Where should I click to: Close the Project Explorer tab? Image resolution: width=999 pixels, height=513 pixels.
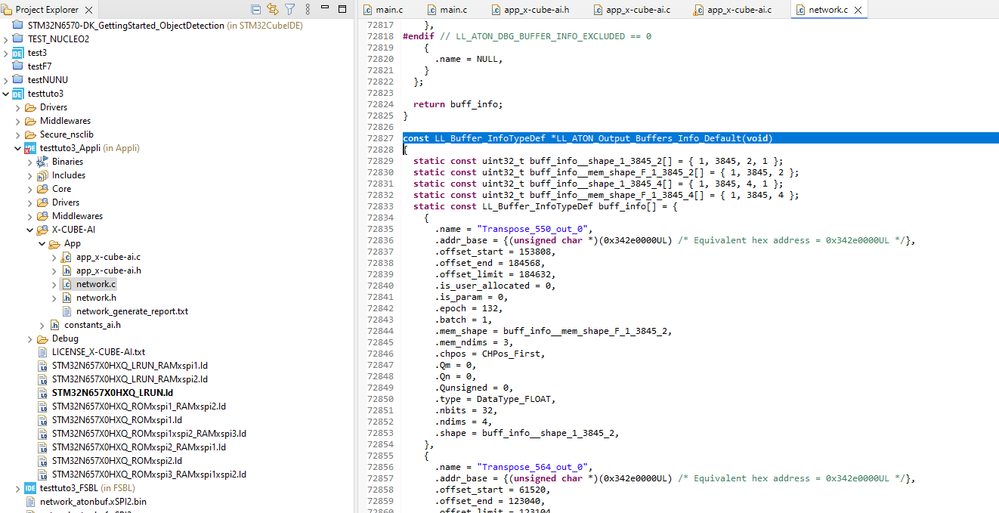(x=89, y=10)
